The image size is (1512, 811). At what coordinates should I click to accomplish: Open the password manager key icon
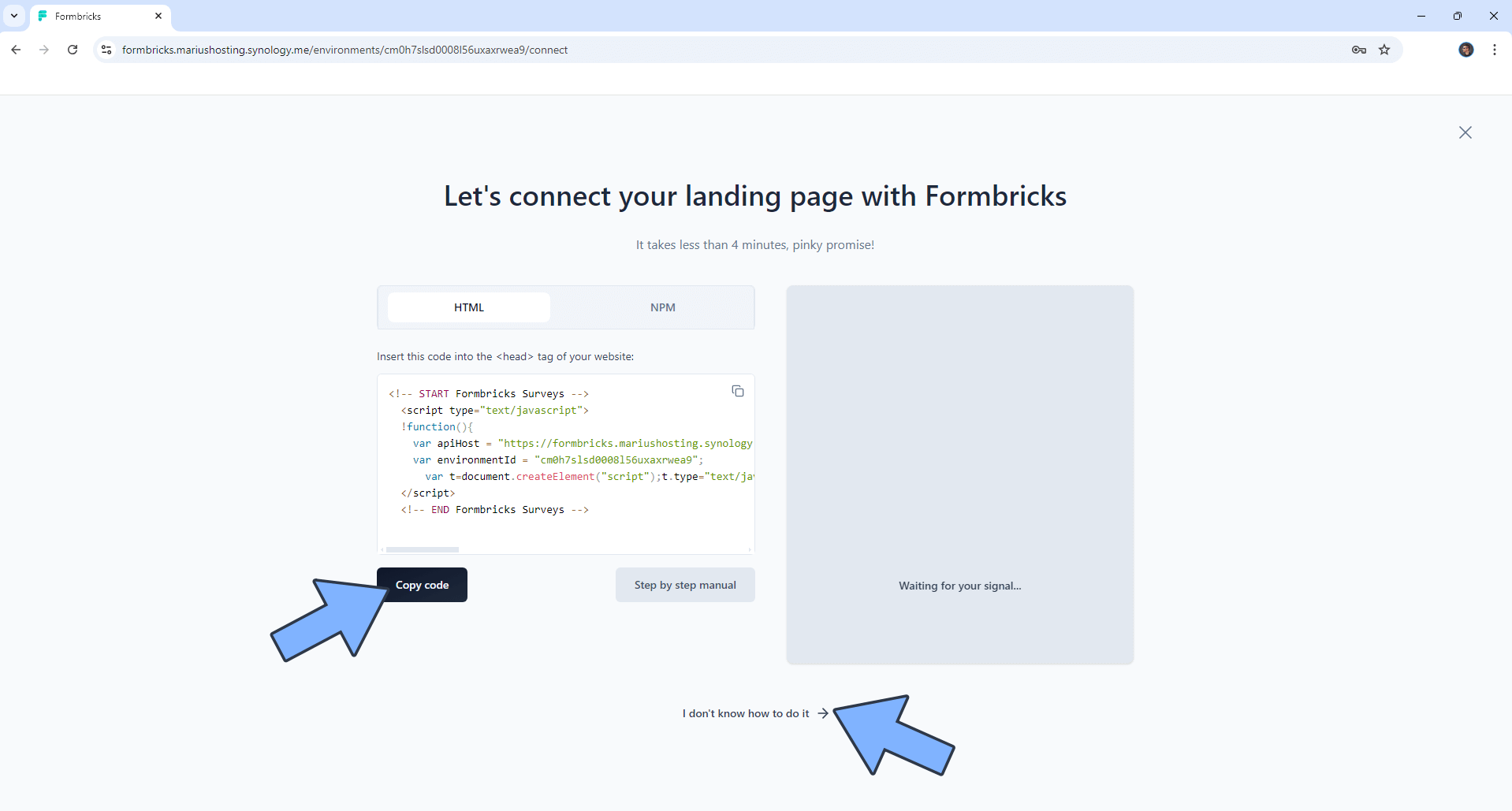1359,50
